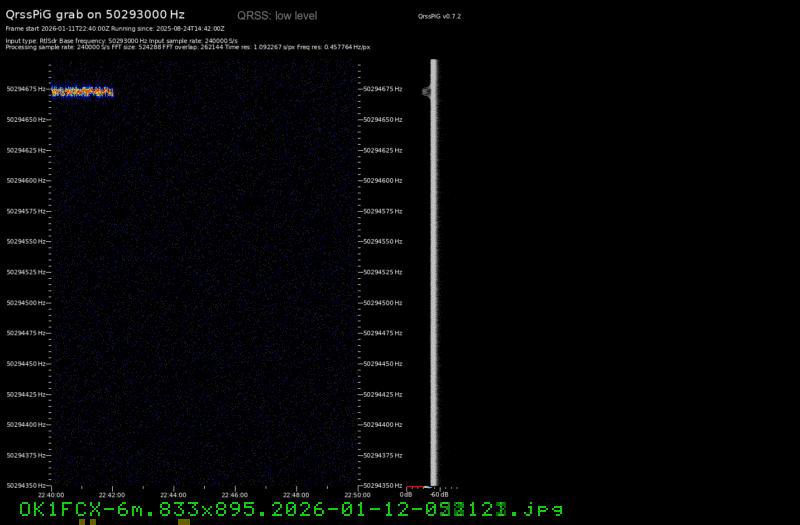Click the right-side 50294450 Hz frequency label
Screen dimensions: 800x525
click(384, 364)
